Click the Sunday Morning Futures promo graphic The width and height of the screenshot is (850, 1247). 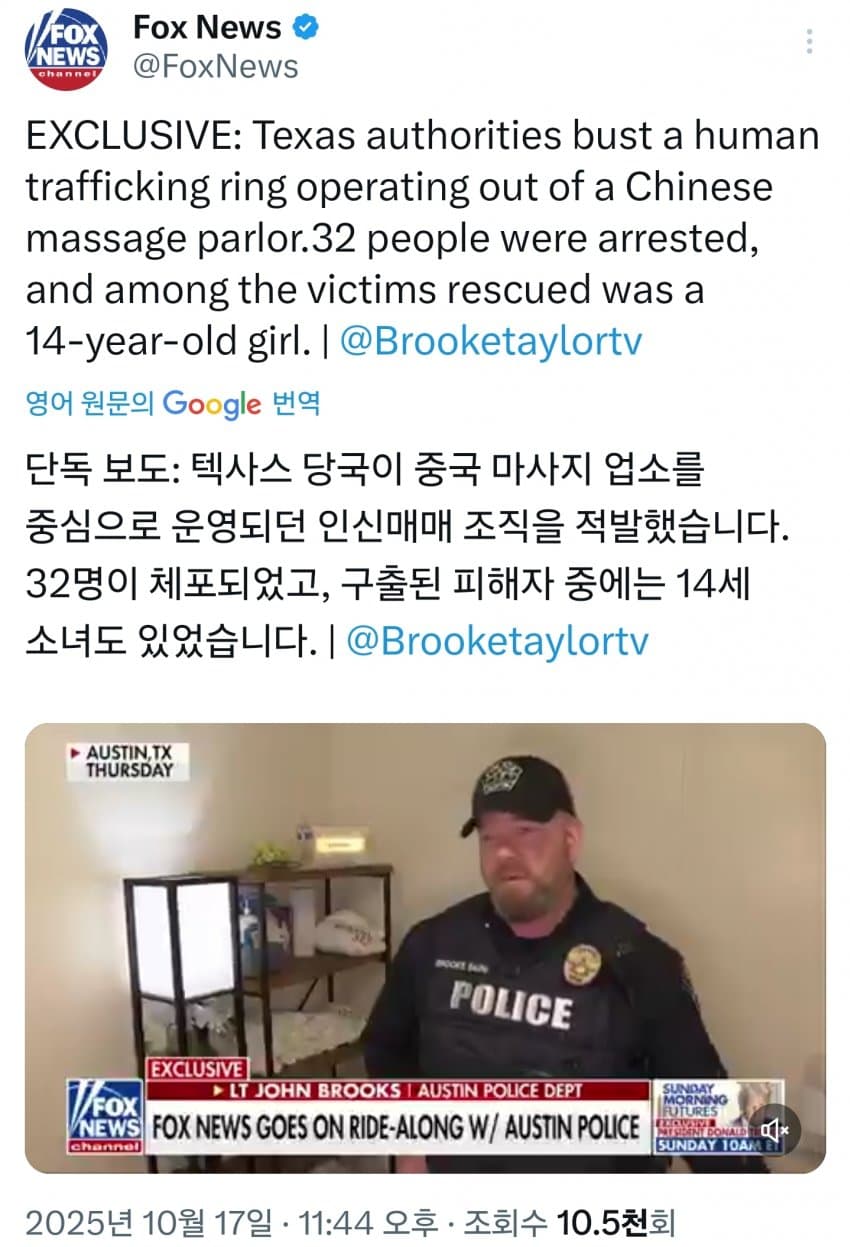(x=719, y=1116)
